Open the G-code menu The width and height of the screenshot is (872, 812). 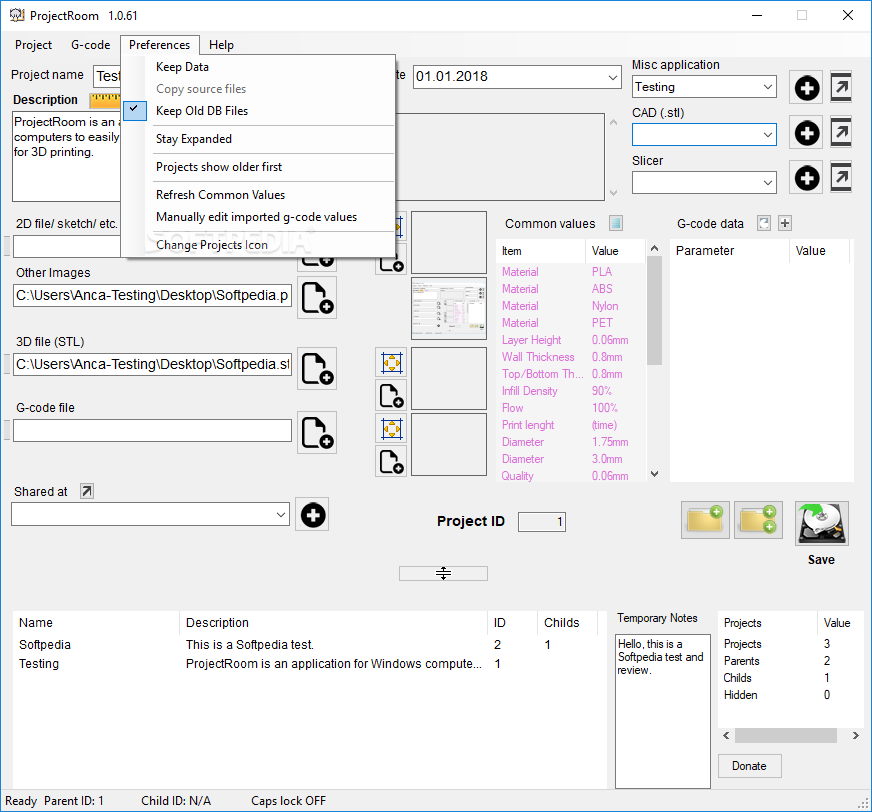91,45
